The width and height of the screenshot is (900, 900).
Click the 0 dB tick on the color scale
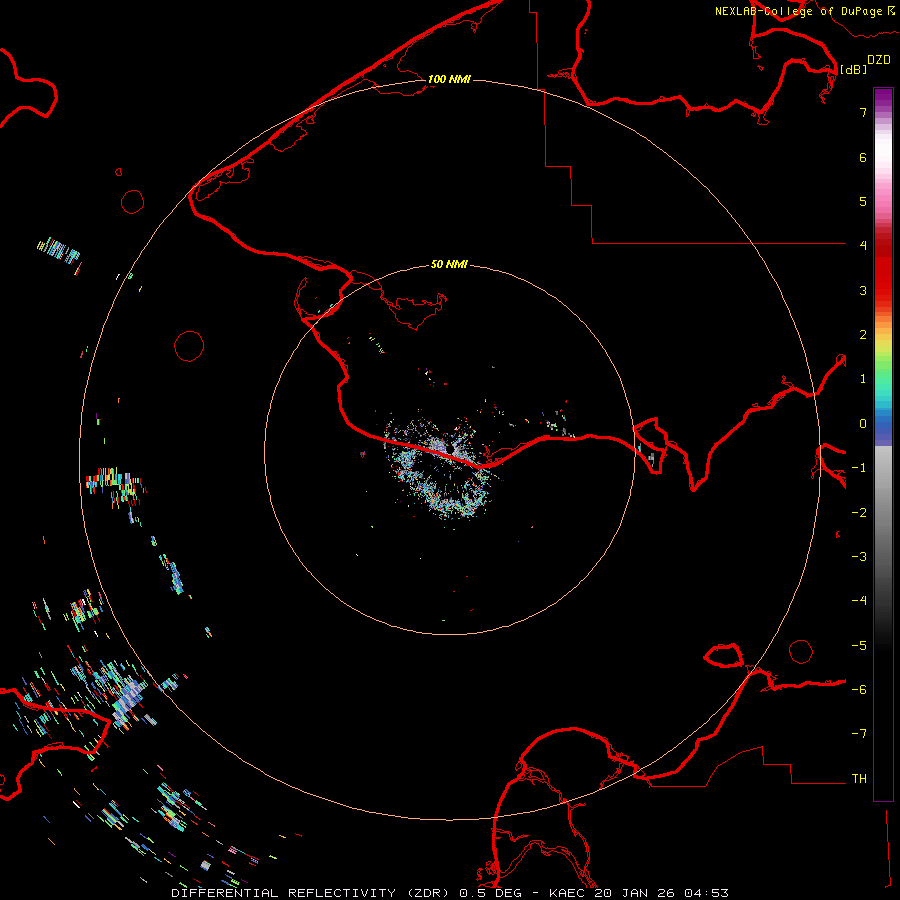[863, 424]
